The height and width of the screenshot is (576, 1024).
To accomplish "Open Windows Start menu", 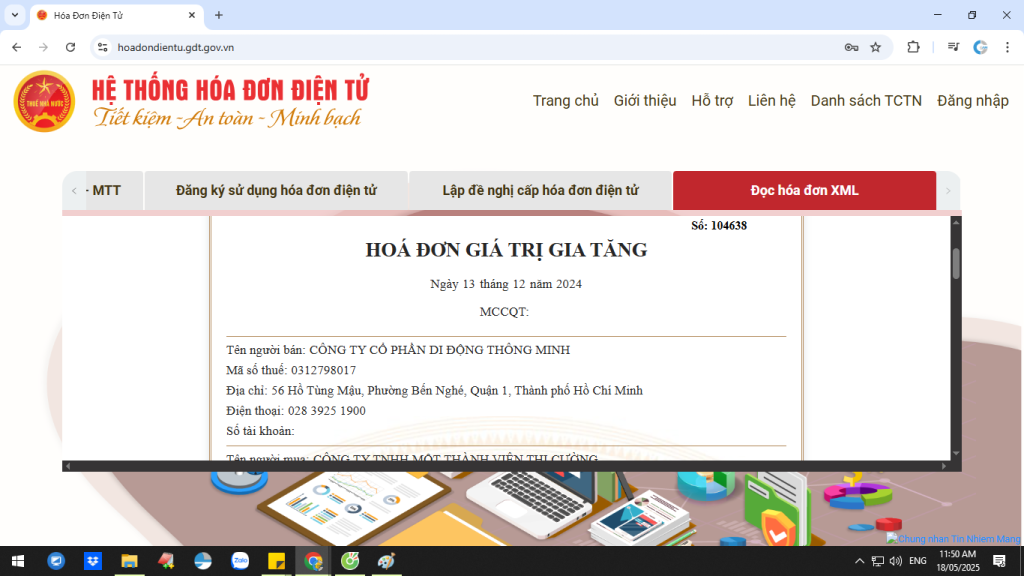I will 18,561.
